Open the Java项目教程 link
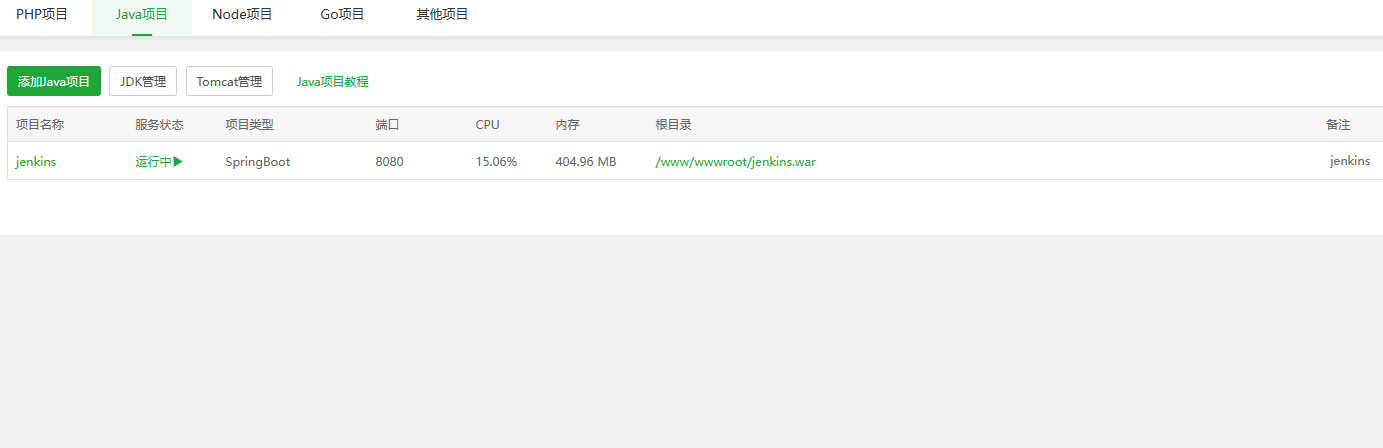The height and width of the screenshot is (448, 1383). 332,82
